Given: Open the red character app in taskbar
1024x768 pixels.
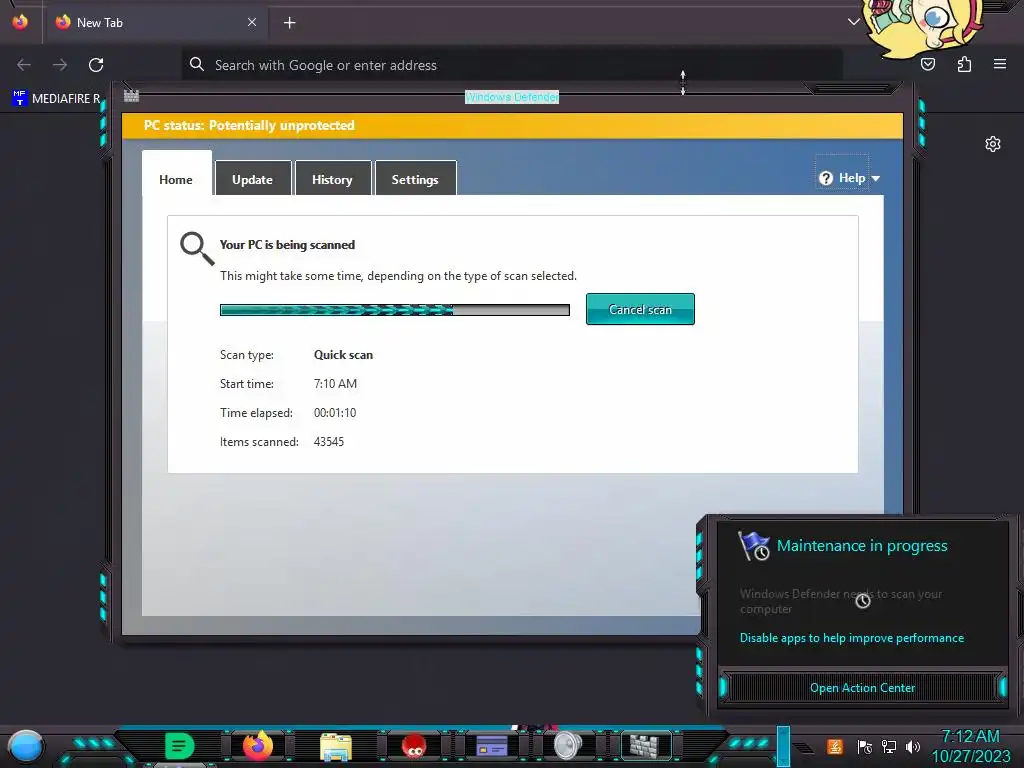Looking at the screenshot, I should click(x=413, y=746).
